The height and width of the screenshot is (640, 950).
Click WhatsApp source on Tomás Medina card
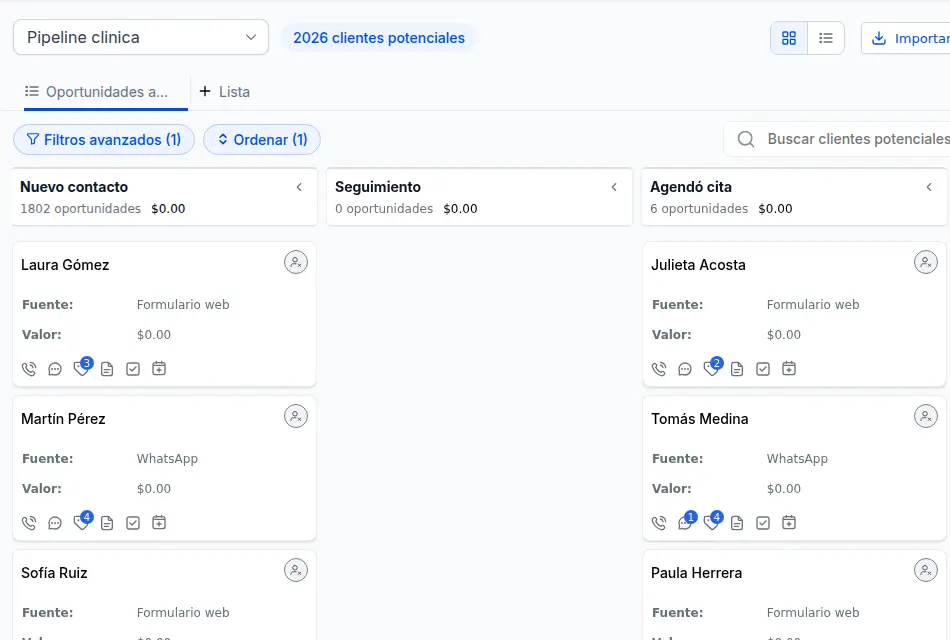[x=797, y=459]
